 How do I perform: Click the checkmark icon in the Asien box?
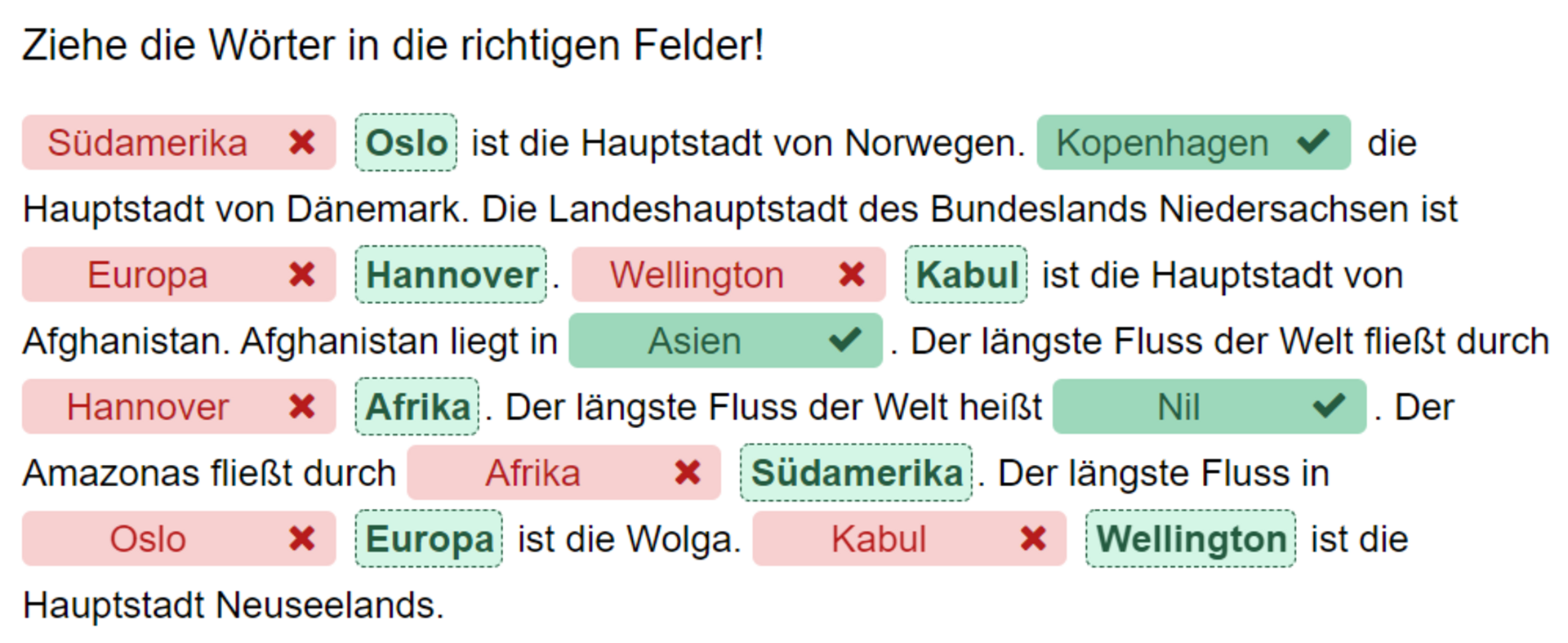(x=844, y=340)
